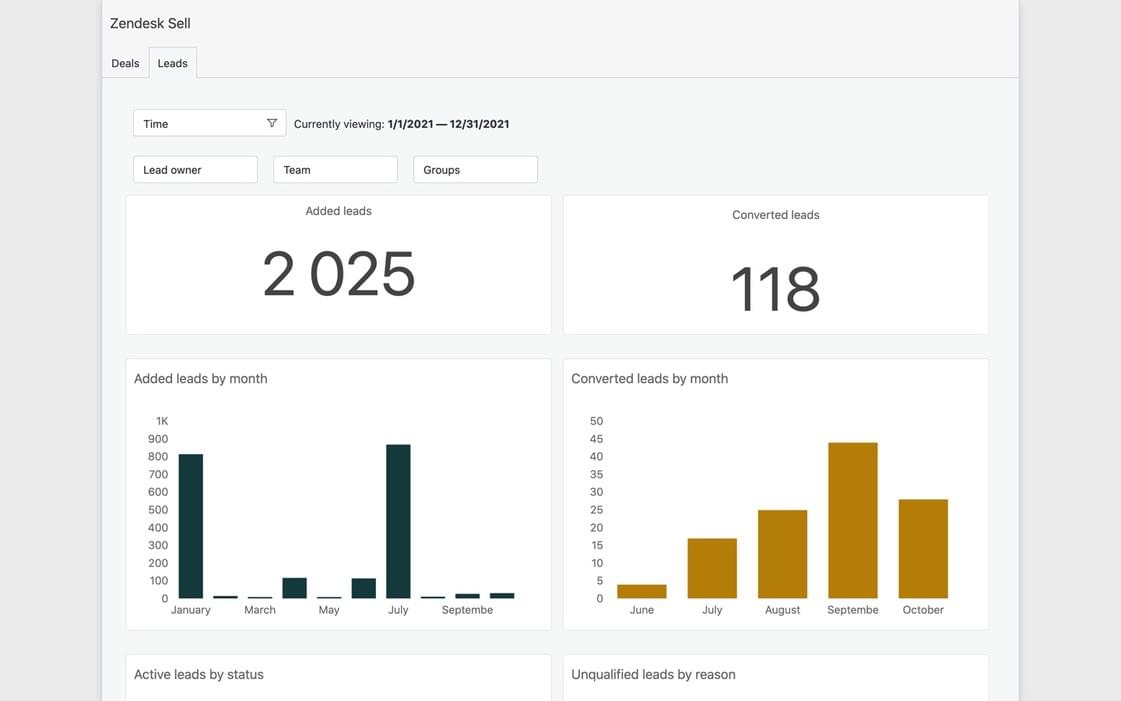This screenshot has width=1121, height=701.
Task: Click the October bar in Converted leads chart
Action: pos(923,549)
